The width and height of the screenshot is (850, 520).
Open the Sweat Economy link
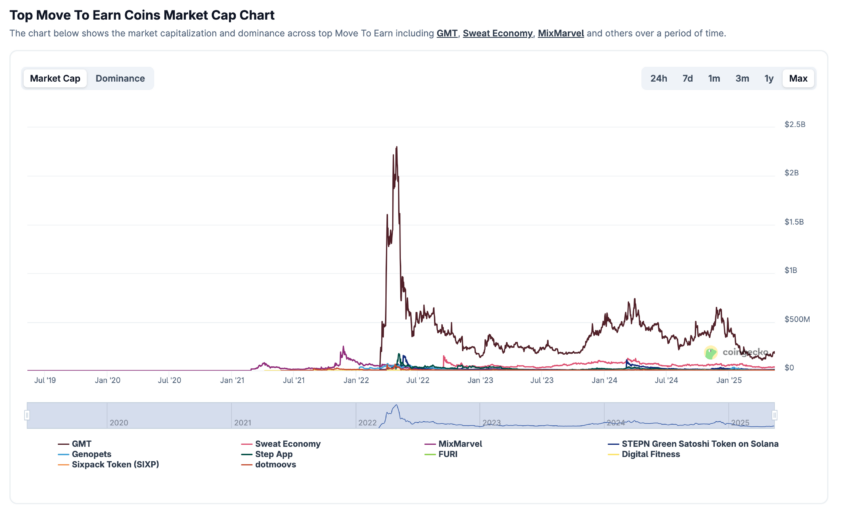[497, 33]
